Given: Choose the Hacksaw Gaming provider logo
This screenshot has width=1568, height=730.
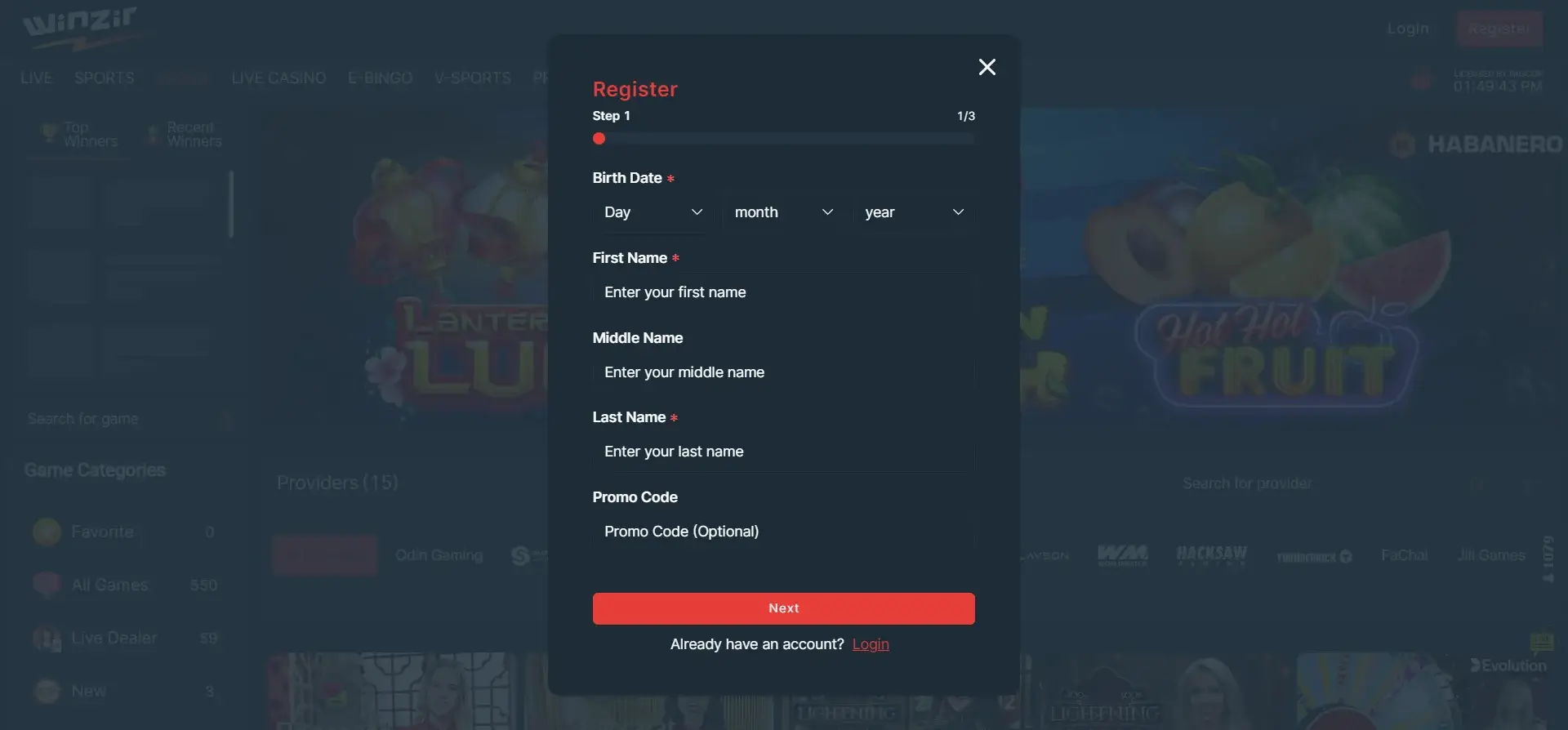Looking at the screenshot, I should 1211,555.
